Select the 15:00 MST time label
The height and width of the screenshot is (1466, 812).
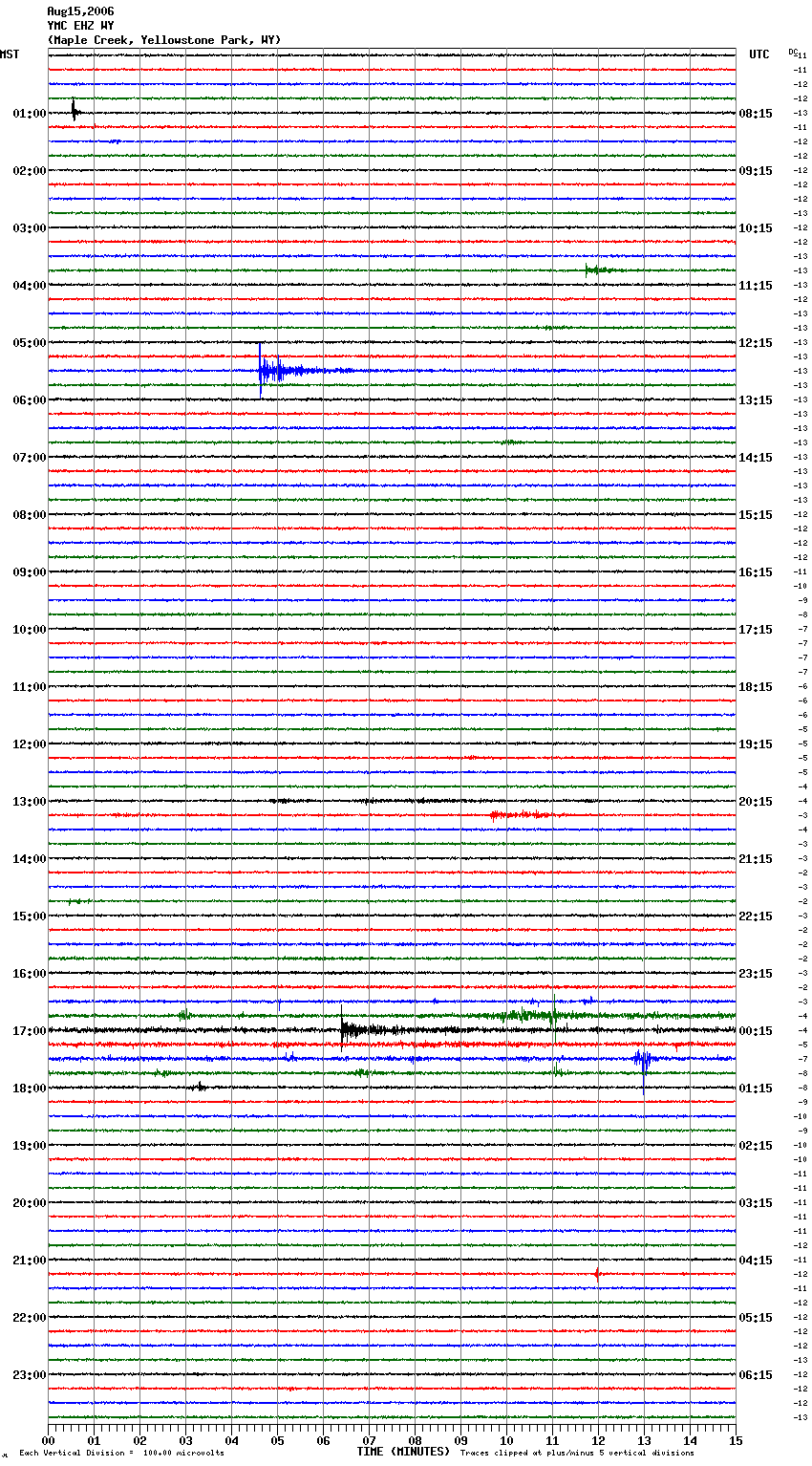(x=30, y=916)
